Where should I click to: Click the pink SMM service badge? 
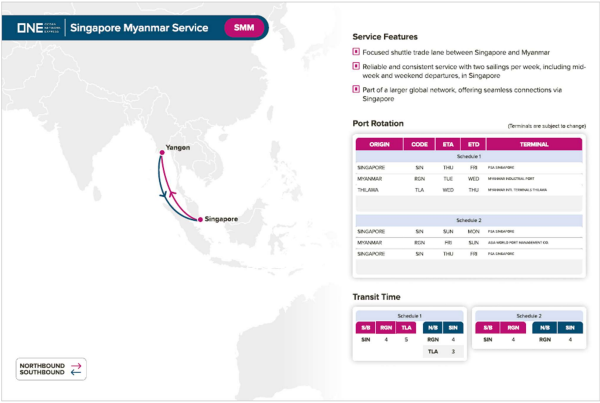pos(243,27)
